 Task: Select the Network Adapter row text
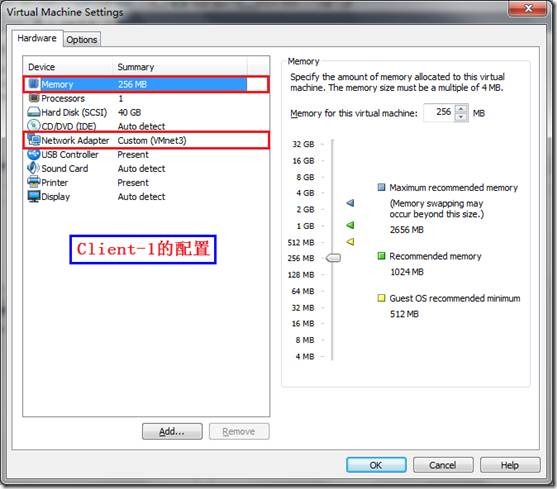75,141
